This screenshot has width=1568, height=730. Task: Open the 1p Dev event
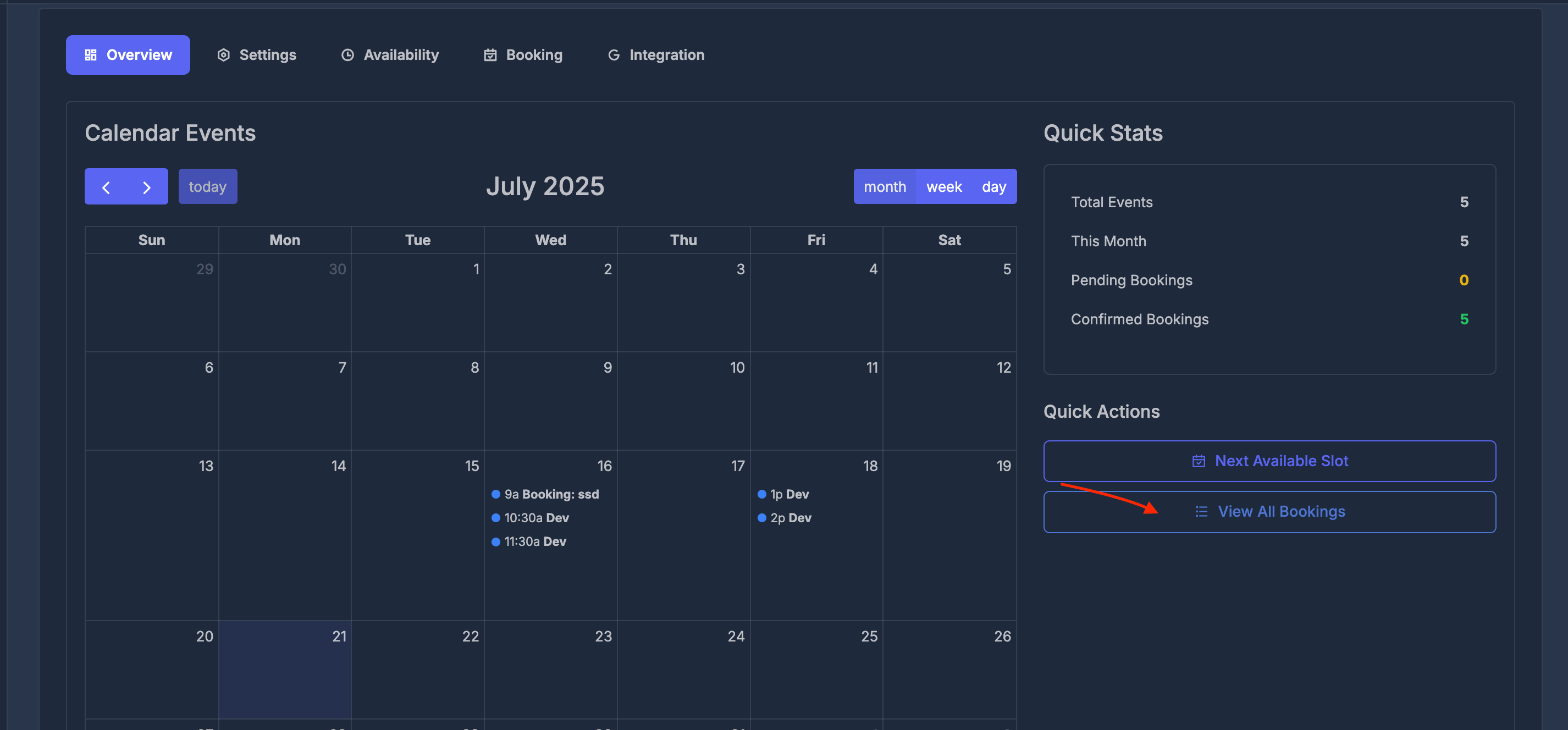[x=816, y=494]
